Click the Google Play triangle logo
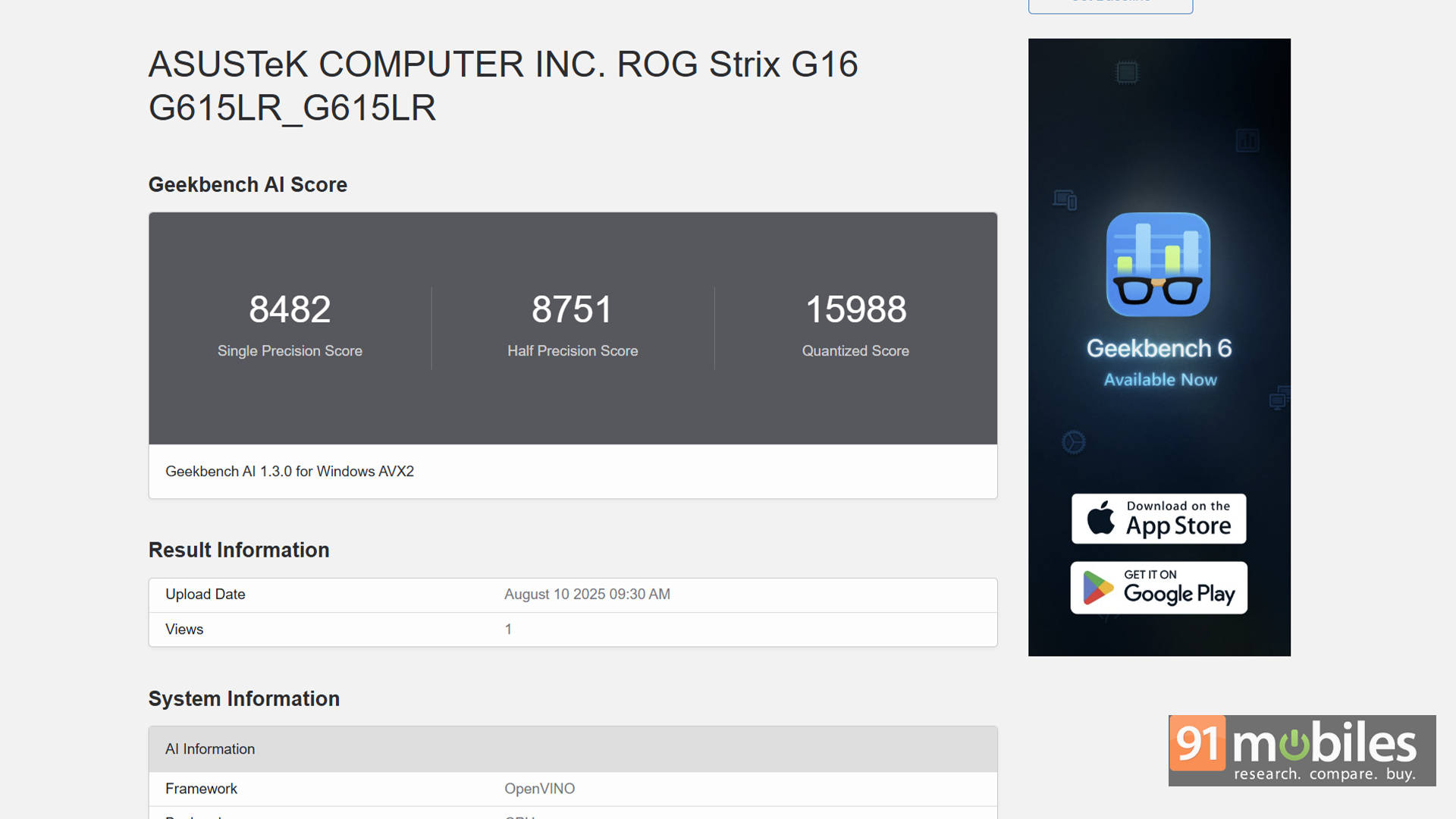1456x819 pixels. point(1097,586)
